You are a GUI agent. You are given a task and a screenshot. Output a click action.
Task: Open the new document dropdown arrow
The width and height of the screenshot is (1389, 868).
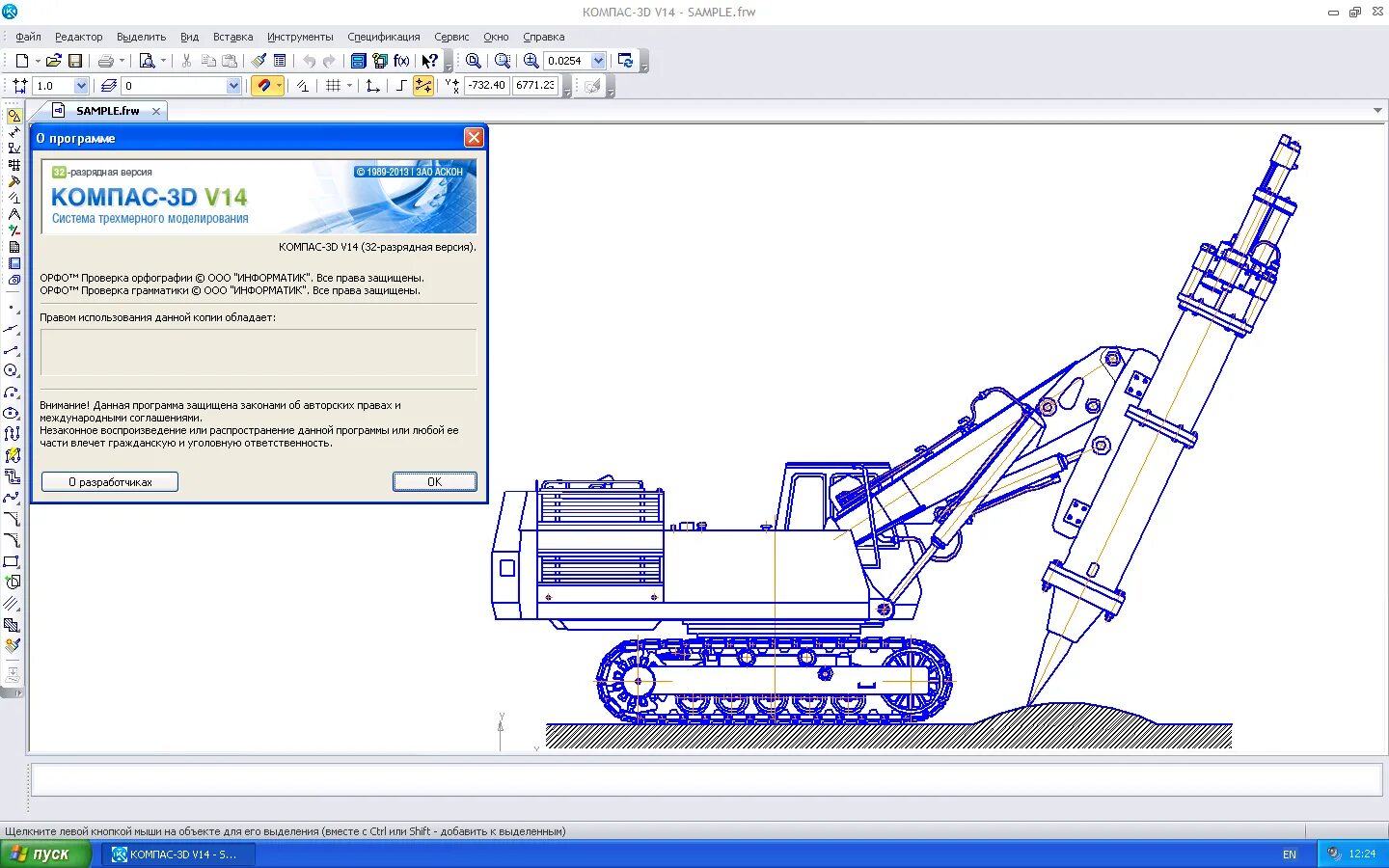(38, 61)
